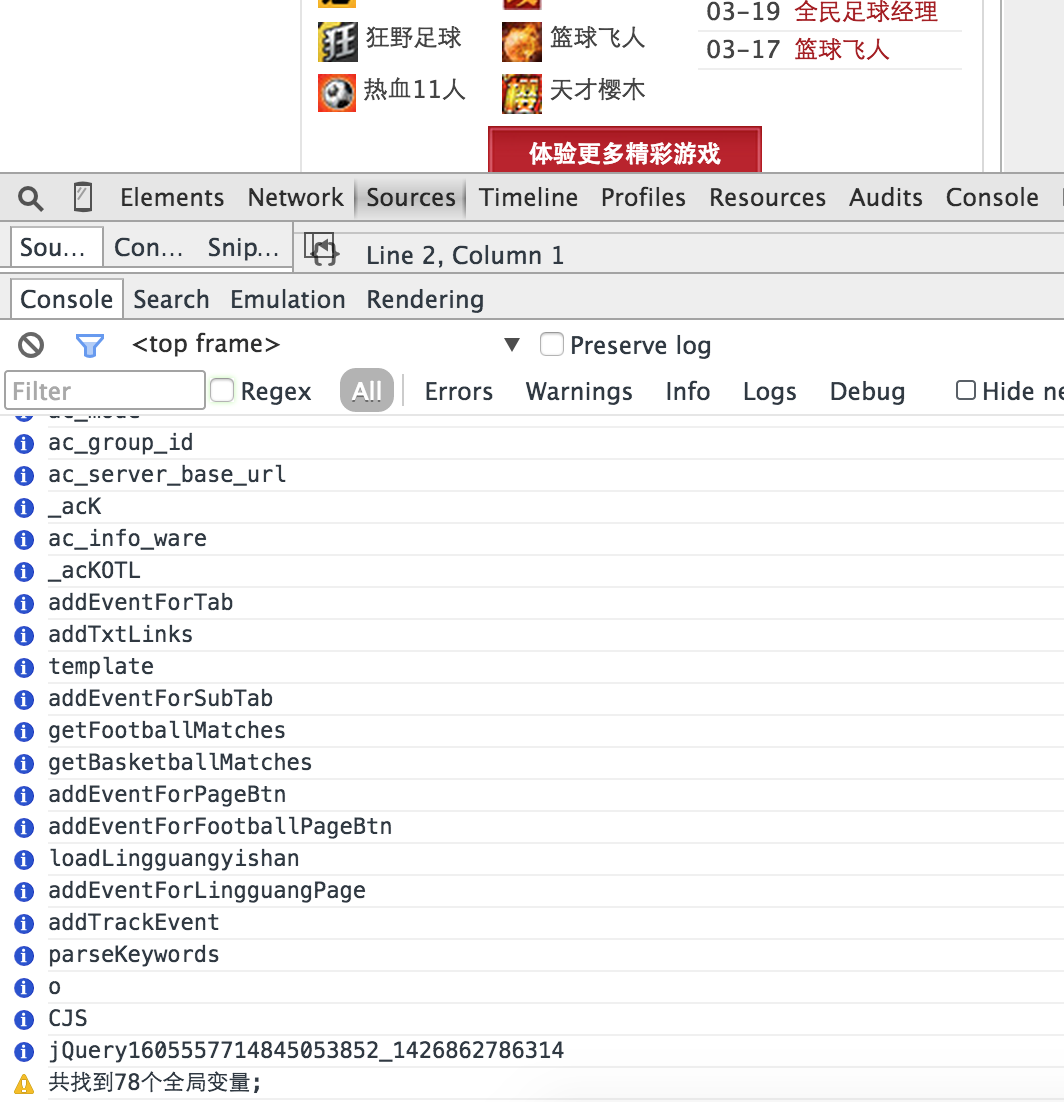Click the All filter button
Viewport: 1064px width, 1102px height.
pos(367,390)
